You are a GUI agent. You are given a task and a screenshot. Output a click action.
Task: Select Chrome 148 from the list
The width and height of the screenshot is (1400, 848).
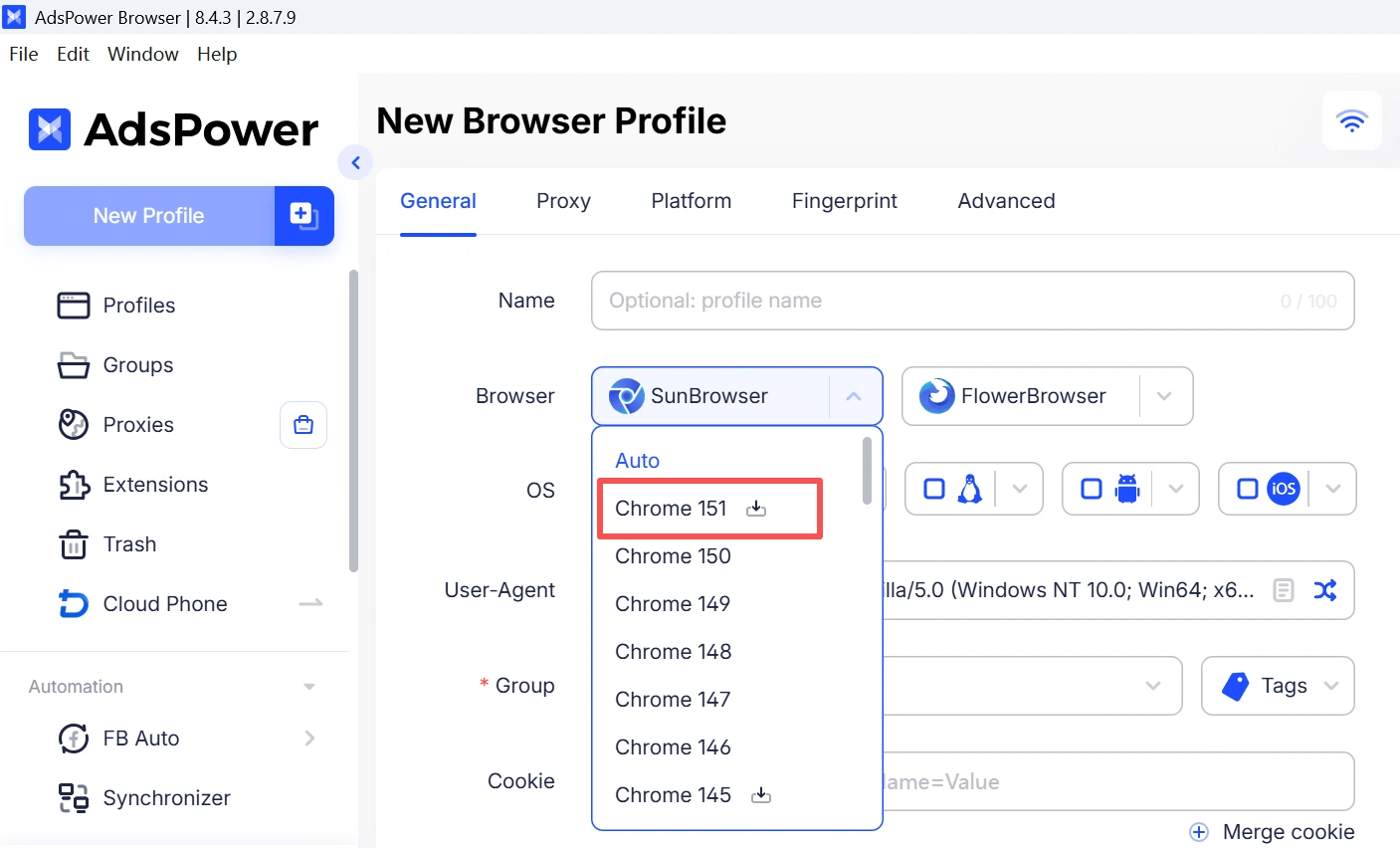pos(673,652)
